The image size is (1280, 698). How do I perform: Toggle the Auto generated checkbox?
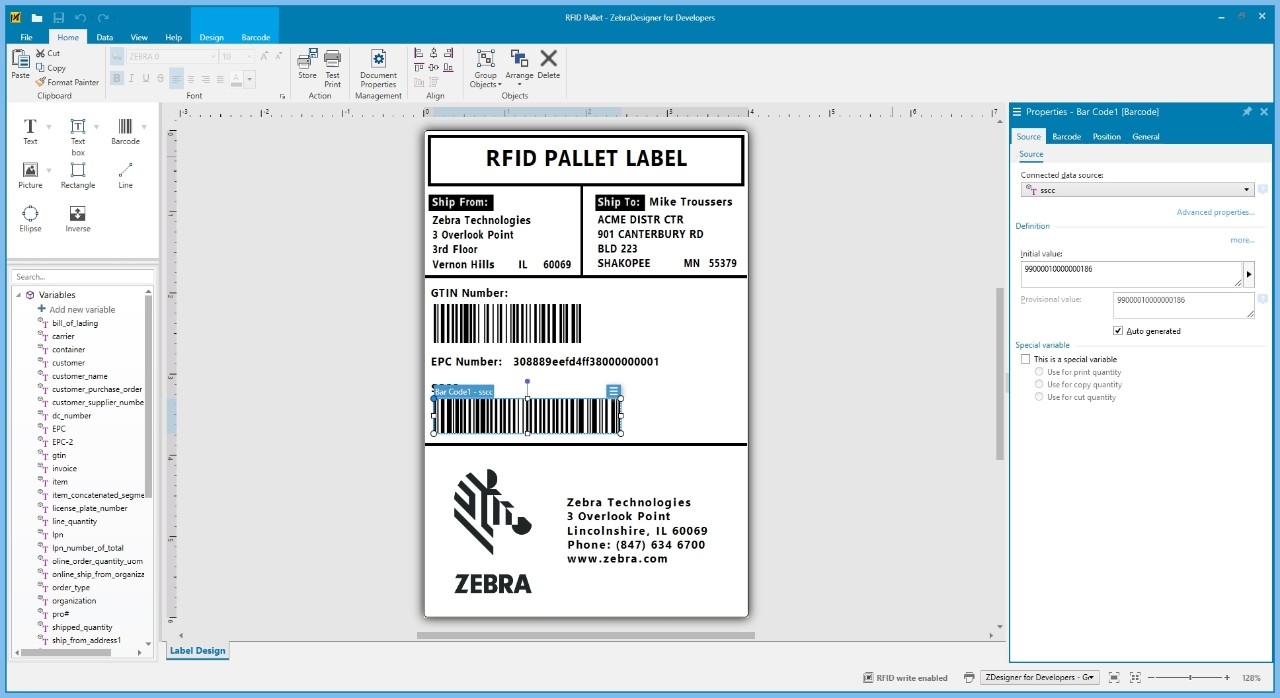coord(1118,331)
